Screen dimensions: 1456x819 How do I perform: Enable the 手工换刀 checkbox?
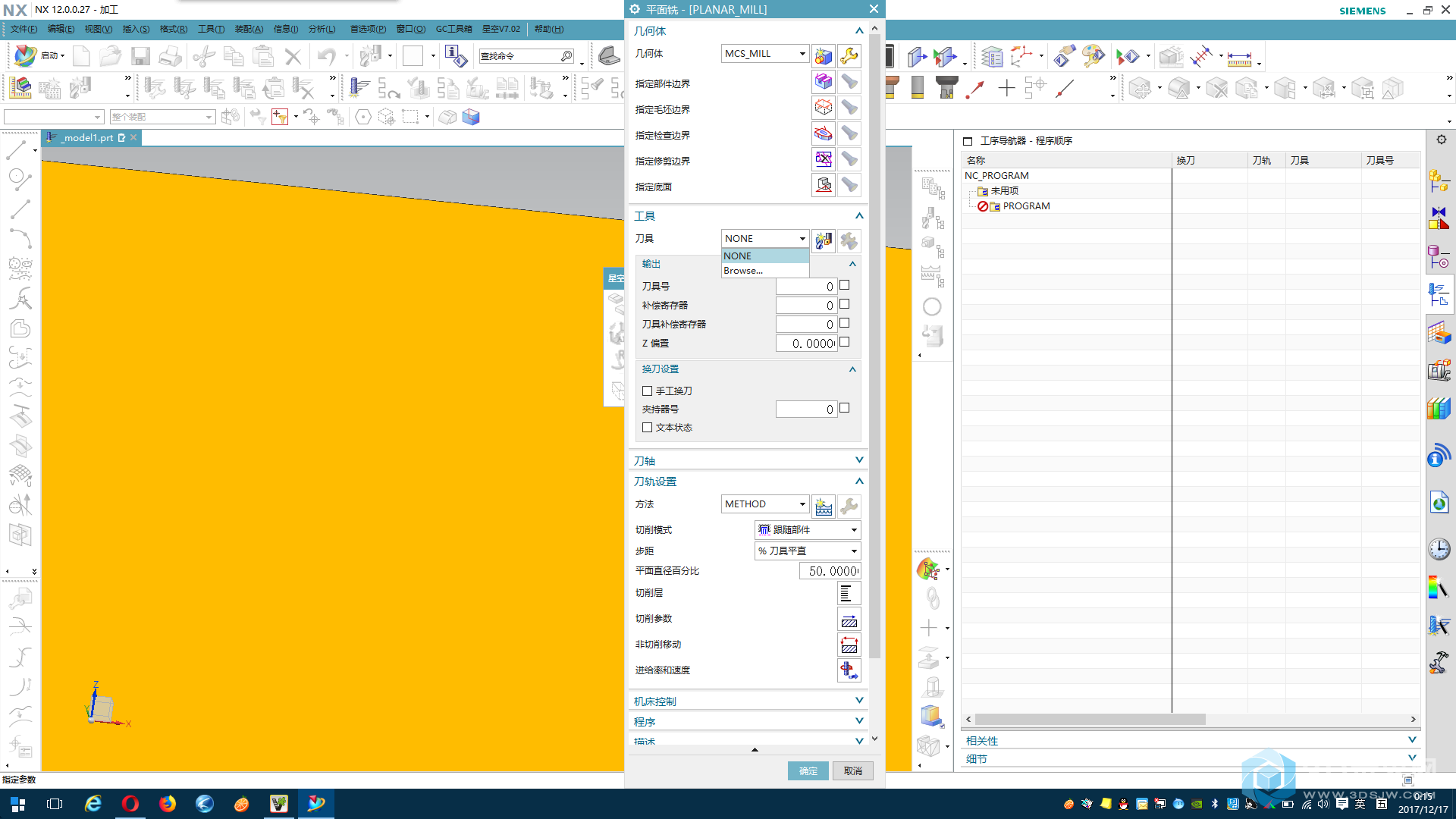point(648,391)
